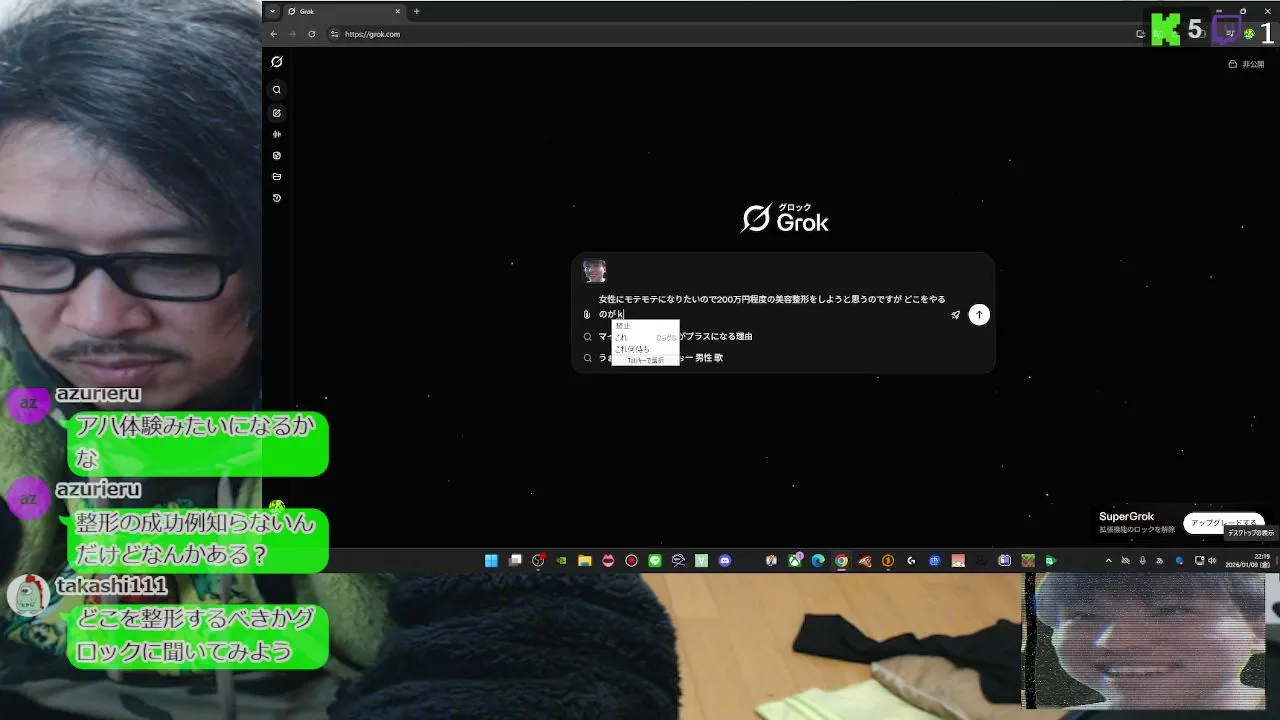Screen dimensions: 1280x720
Task: Open Discord from the taskbar
Action: pos(725,561)
